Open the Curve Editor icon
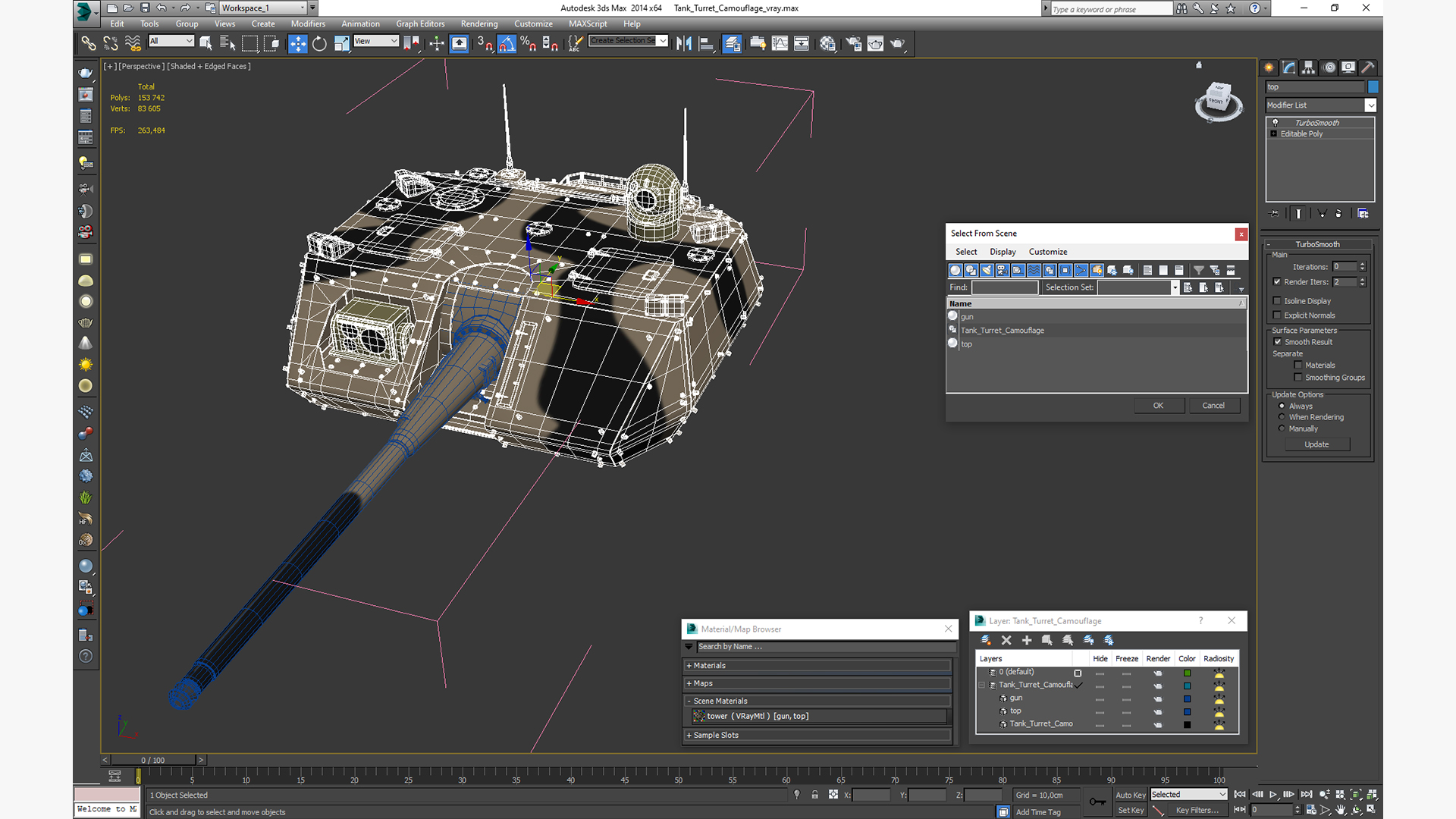Image resolution: width=1456 pixels, height=819 pixels. tap(780, 43)
